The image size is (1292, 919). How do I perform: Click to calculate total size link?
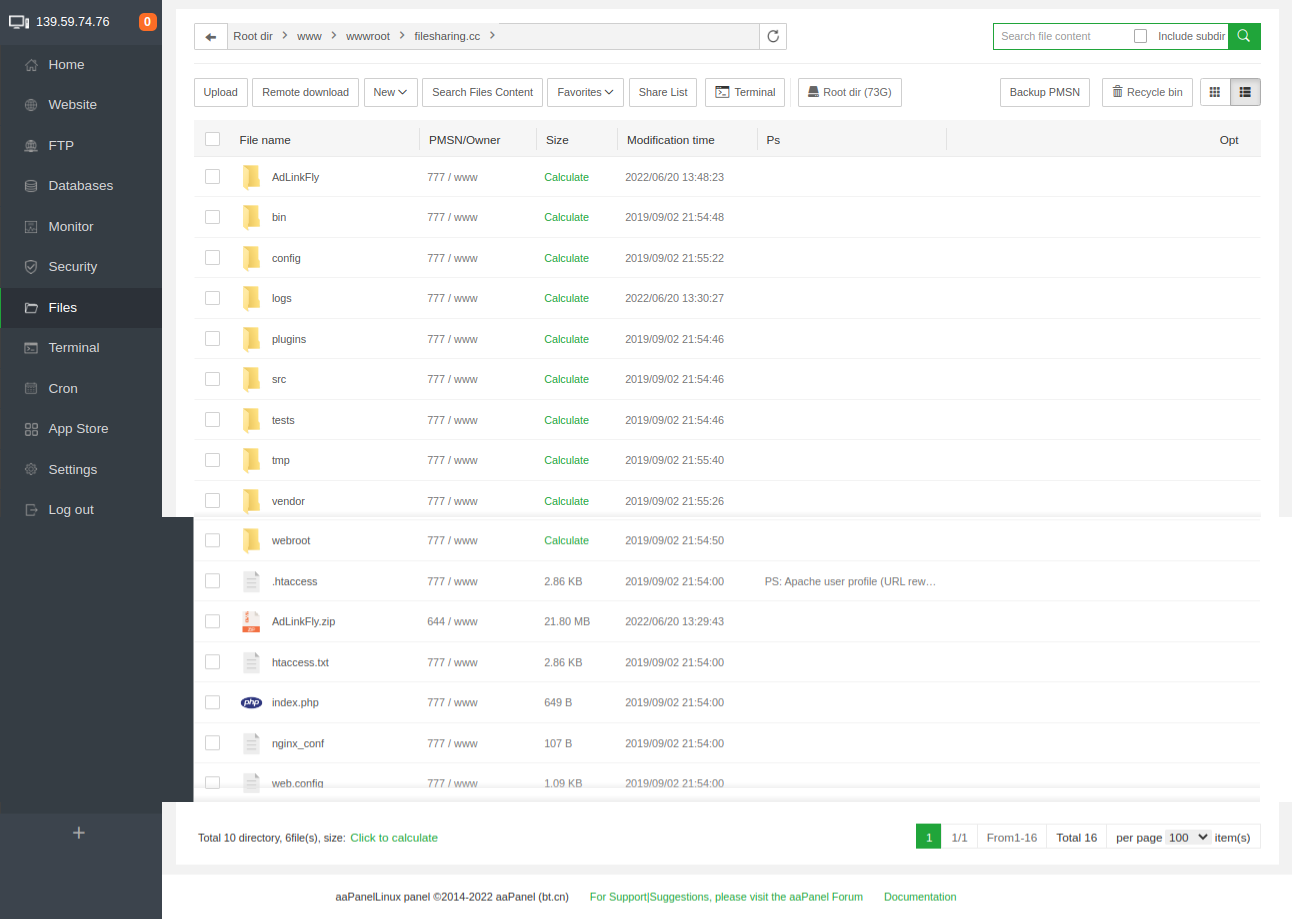(393, 838)
